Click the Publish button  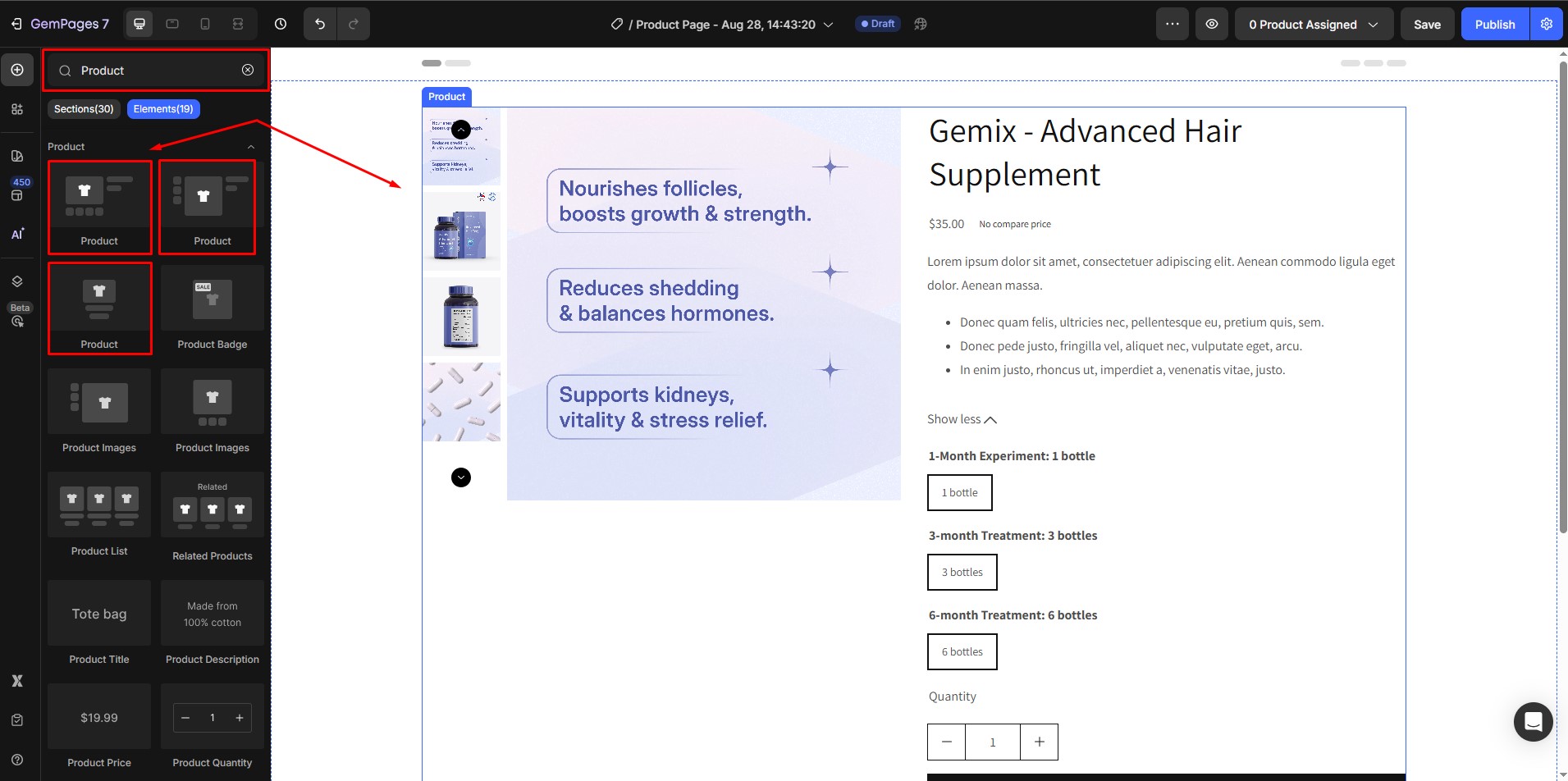[1494, 24]
